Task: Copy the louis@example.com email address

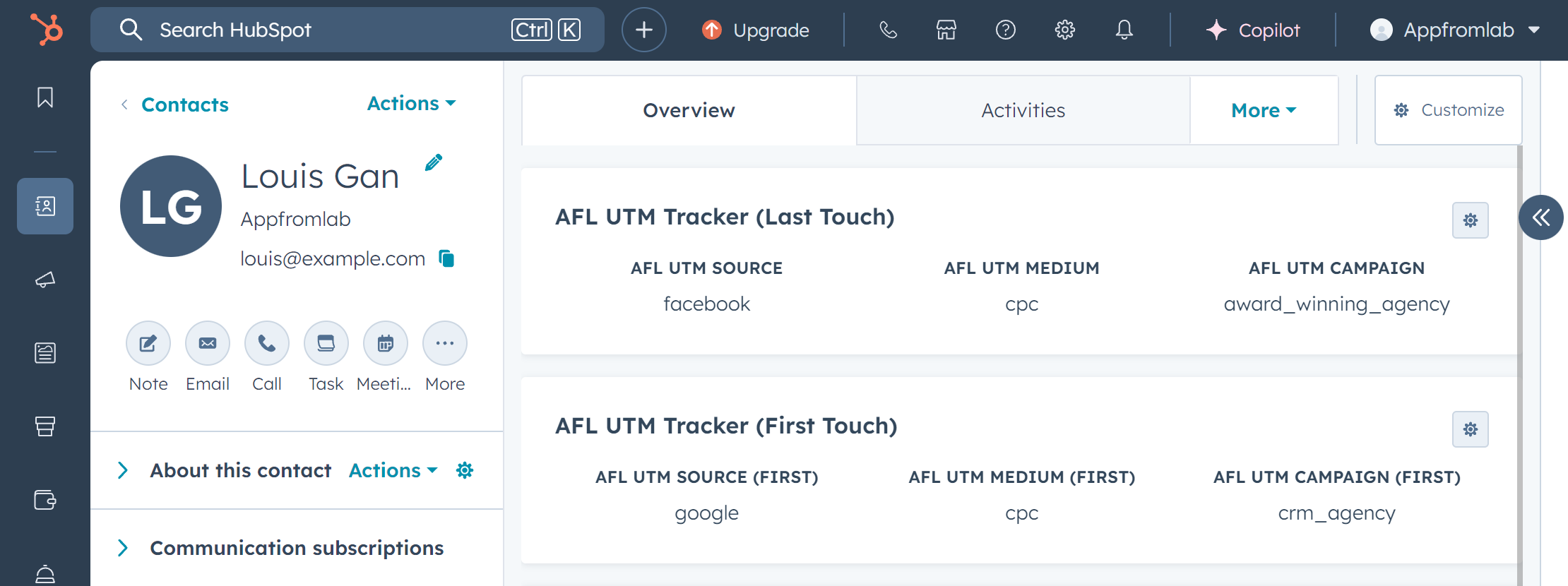Action: (446, 258)
